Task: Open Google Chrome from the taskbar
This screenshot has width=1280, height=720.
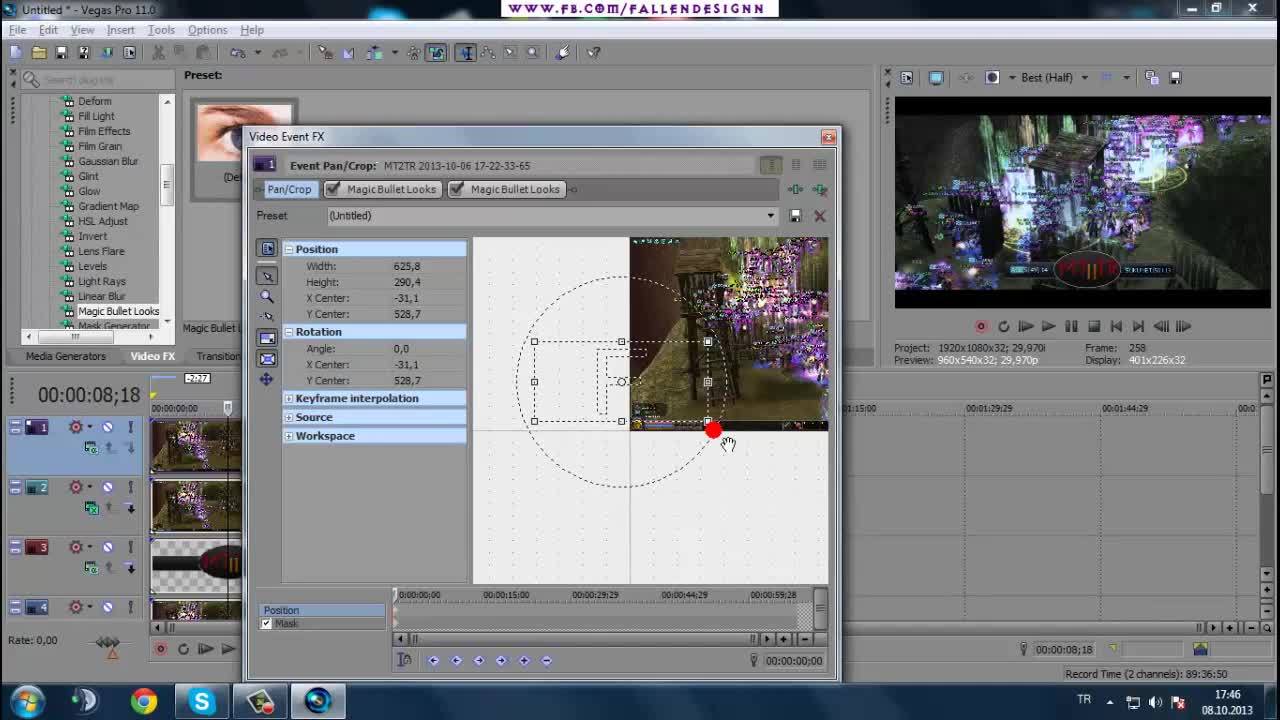Action: click(144, 701)
